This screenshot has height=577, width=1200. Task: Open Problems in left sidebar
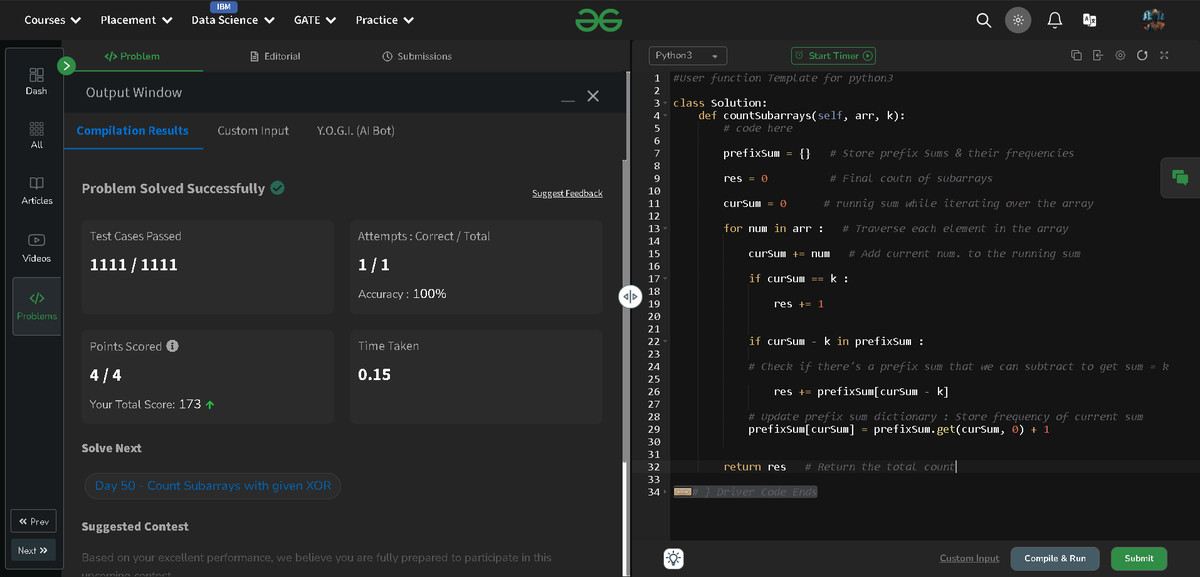point(36,305)
